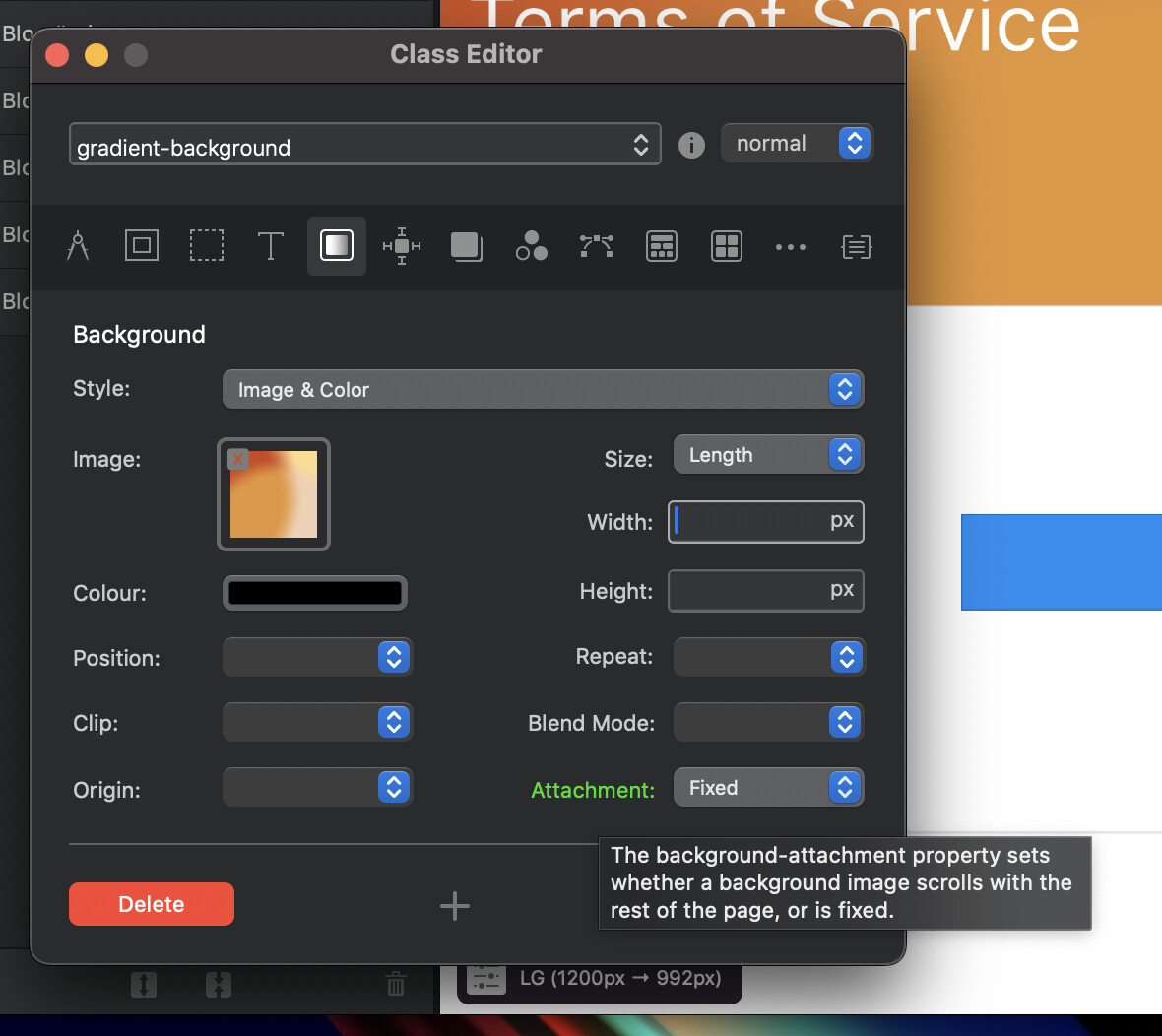Open the table layout settings icon
1162x1036 pixels.
coord(661,246)
